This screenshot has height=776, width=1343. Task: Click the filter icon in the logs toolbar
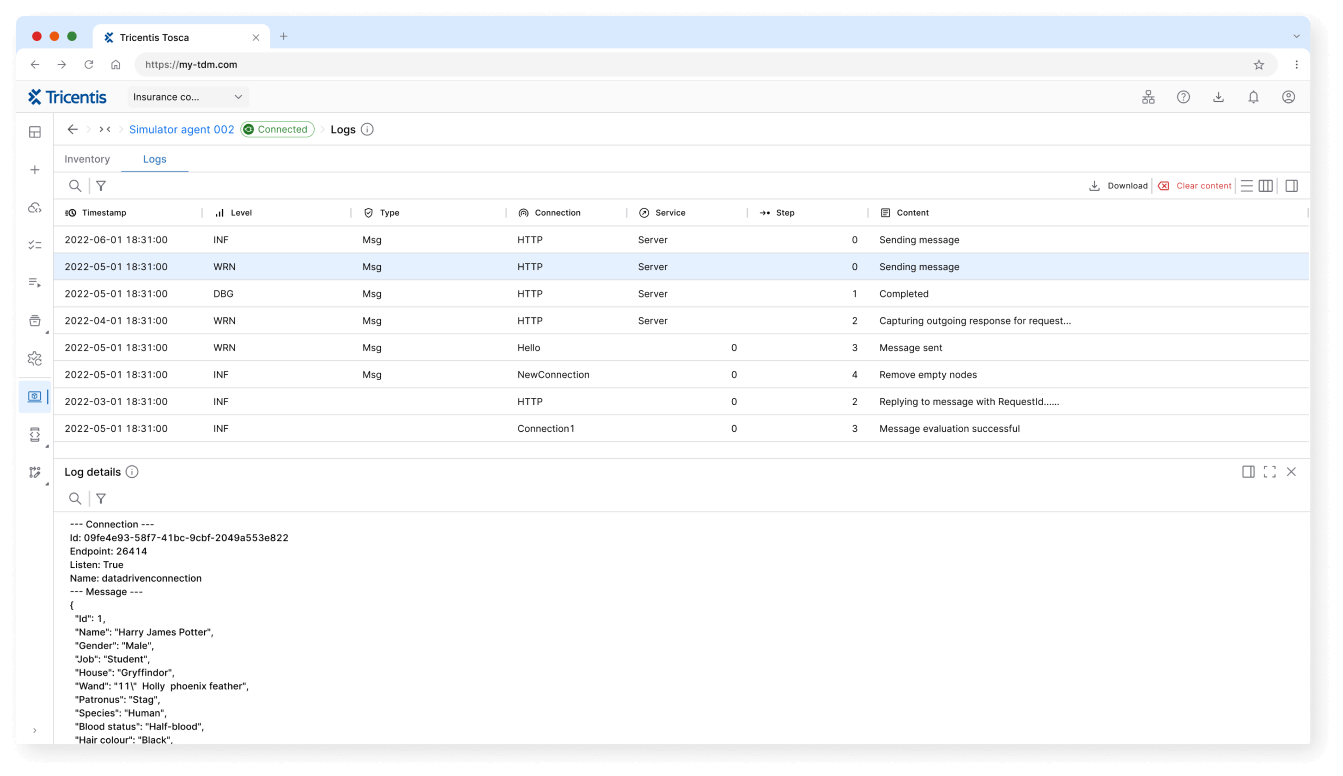pos(100,185)
